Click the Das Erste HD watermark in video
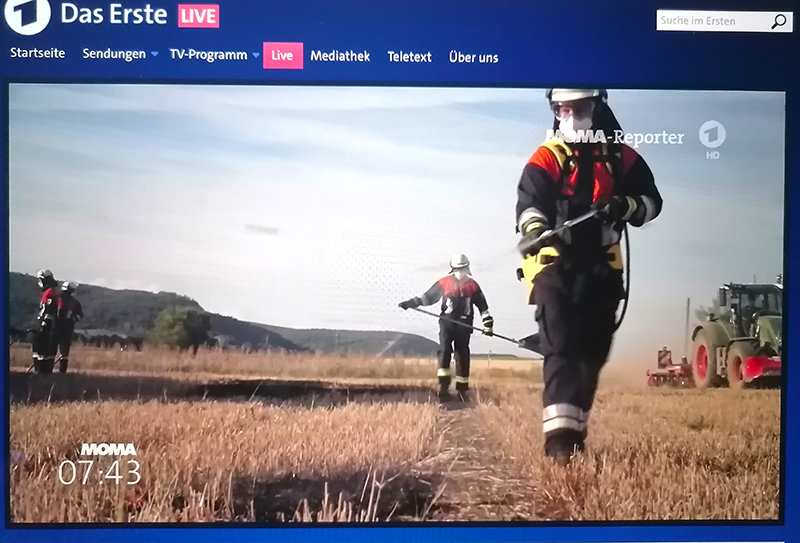The width and height of the screenshot is (800, 543). tap(712, 140)
